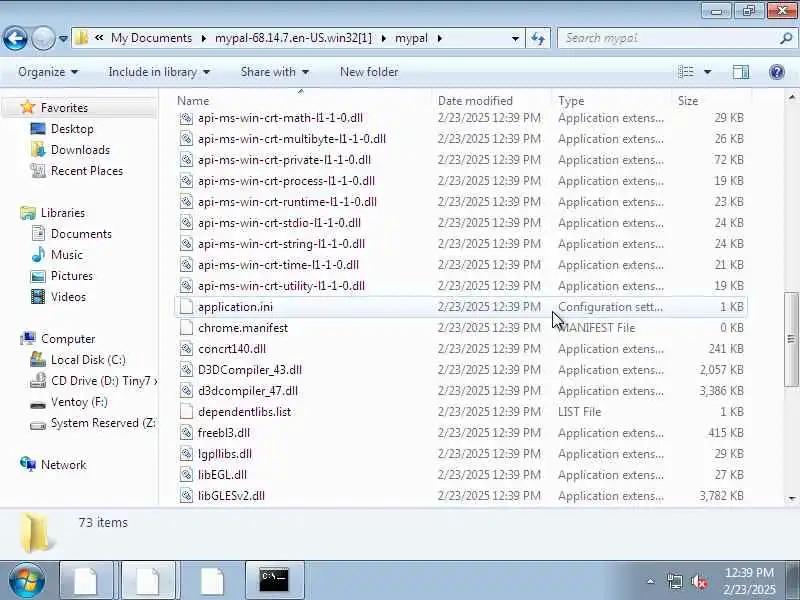This screenshot has height=600, width=800.
Task: Select api-ms-win-crt-process-l1-1-0.dll file name
Action: [x=286, y=181]
